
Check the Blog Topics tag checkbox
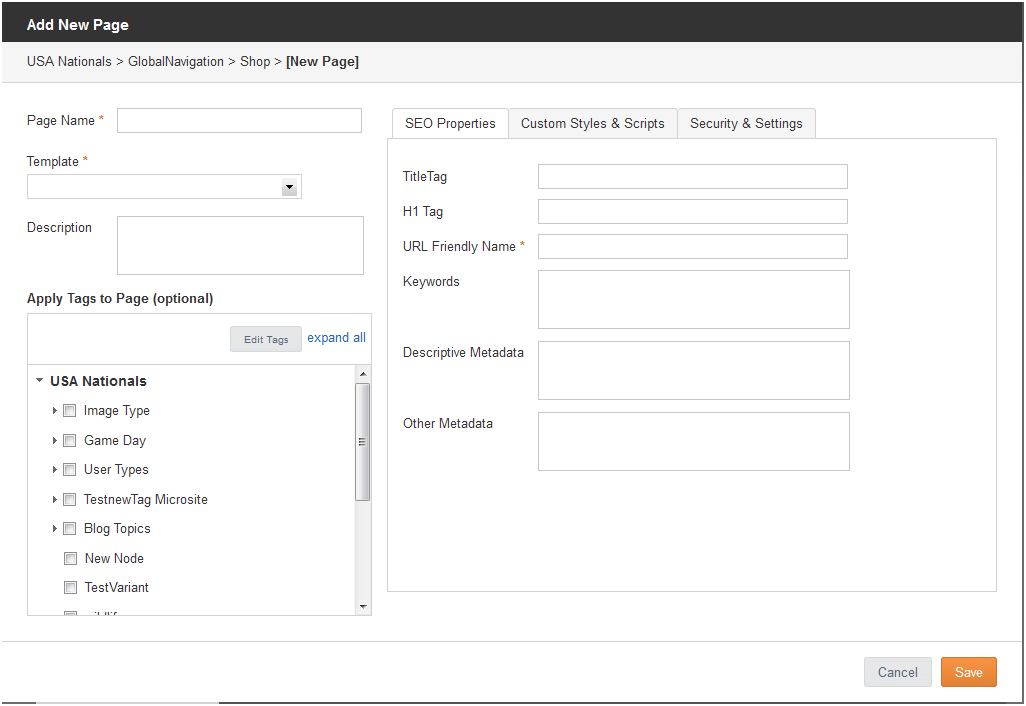(69, 529)
